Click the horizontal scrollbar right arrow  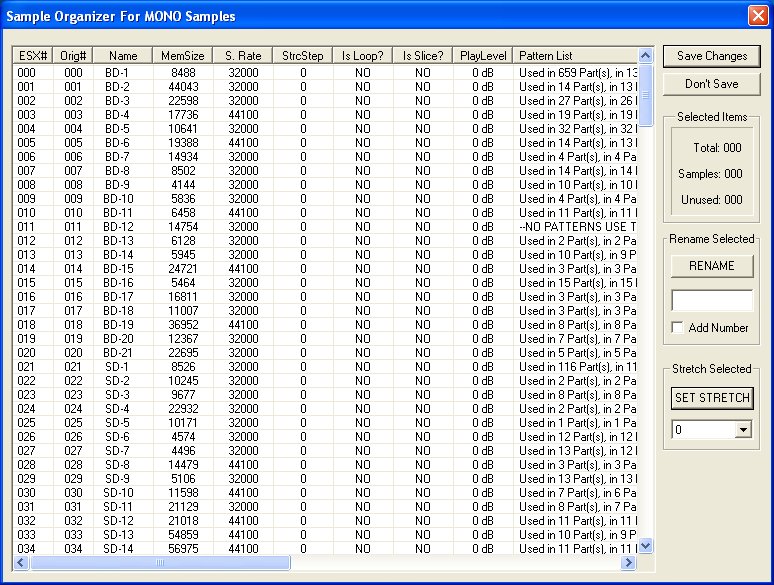(x=628, y=562)
